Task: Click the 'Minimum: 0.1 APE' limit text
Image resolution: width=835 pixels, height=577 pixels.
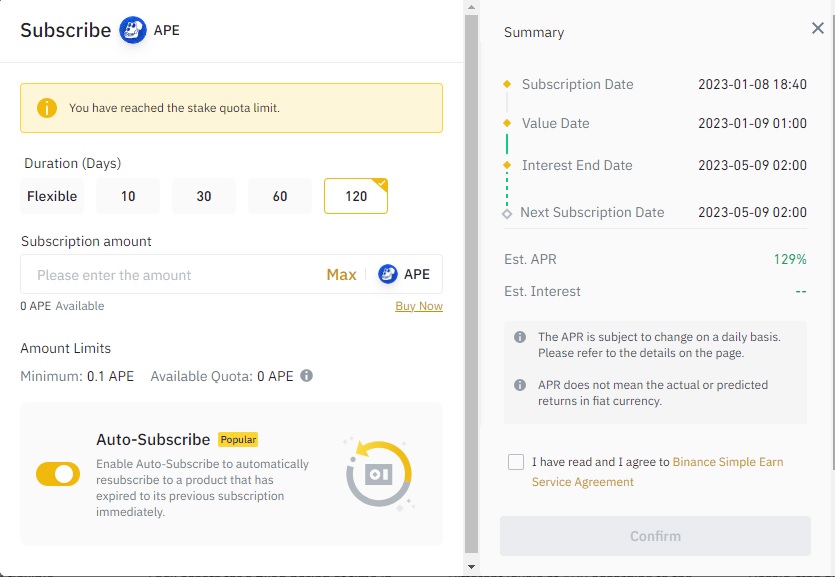Action: pos(77,376)
